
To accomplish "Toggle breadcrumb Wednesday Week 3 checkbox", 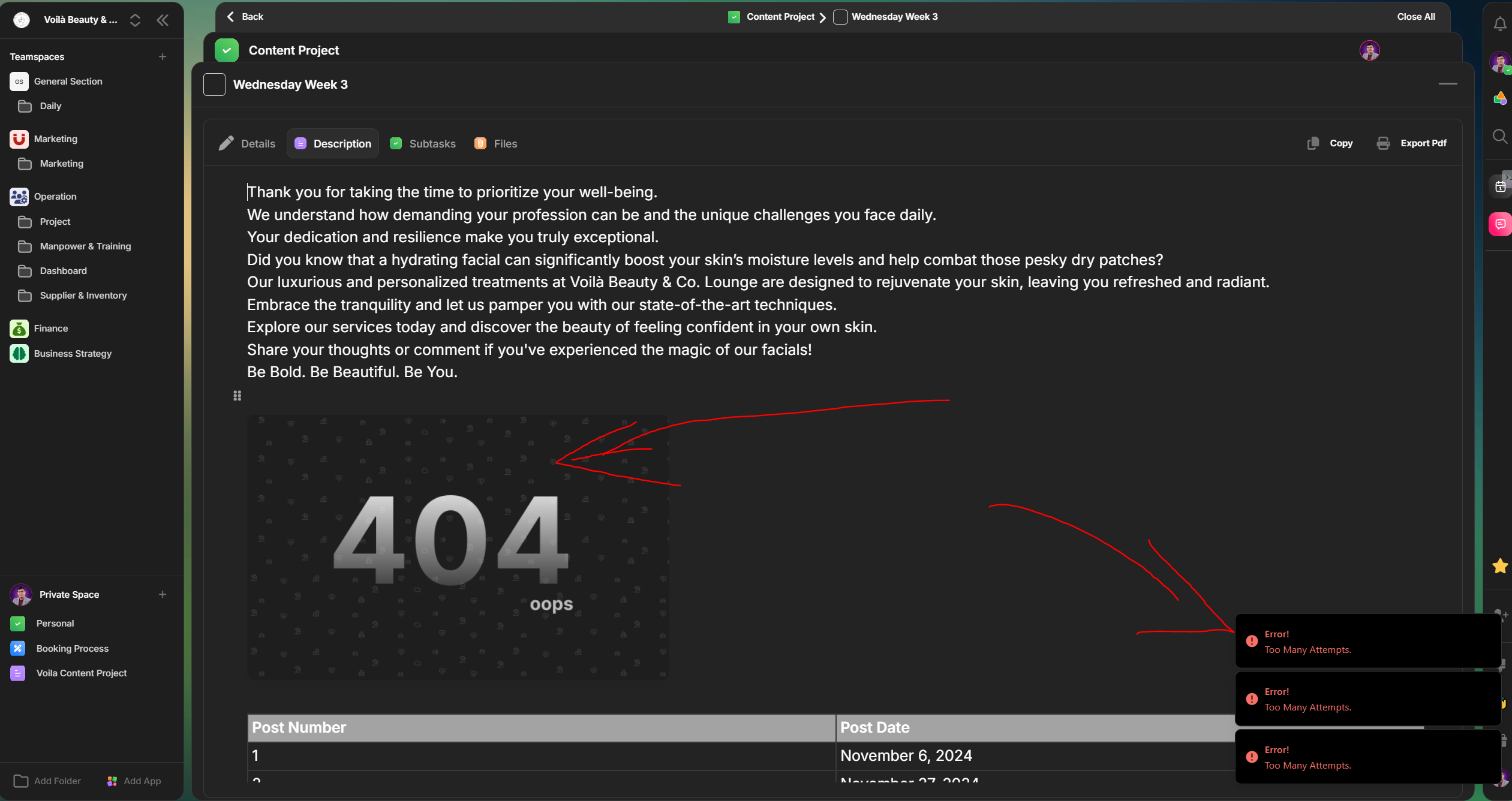I will pos(840,17).
